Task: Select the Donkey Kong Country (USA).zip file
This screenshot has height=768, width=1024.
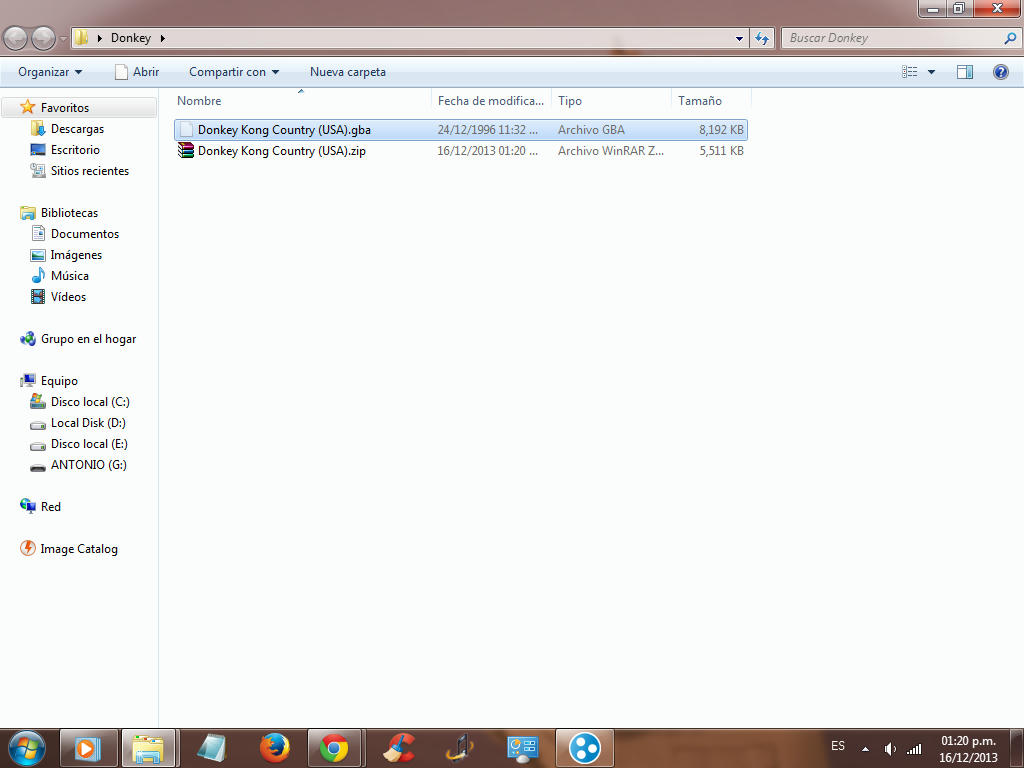Action: click(x=281, y=151)
